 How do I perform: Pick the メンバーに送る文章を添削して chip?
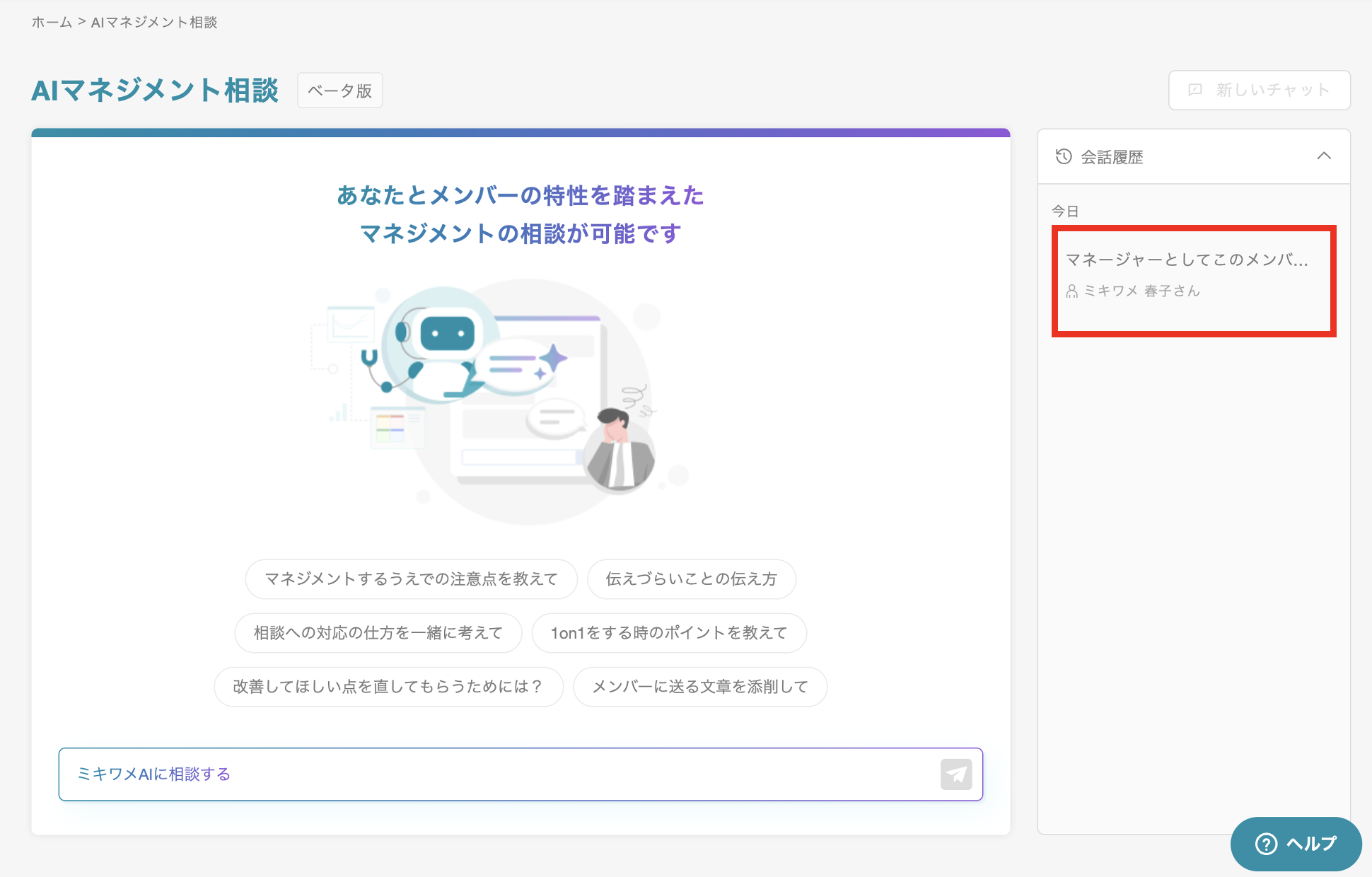click(699, 687)
